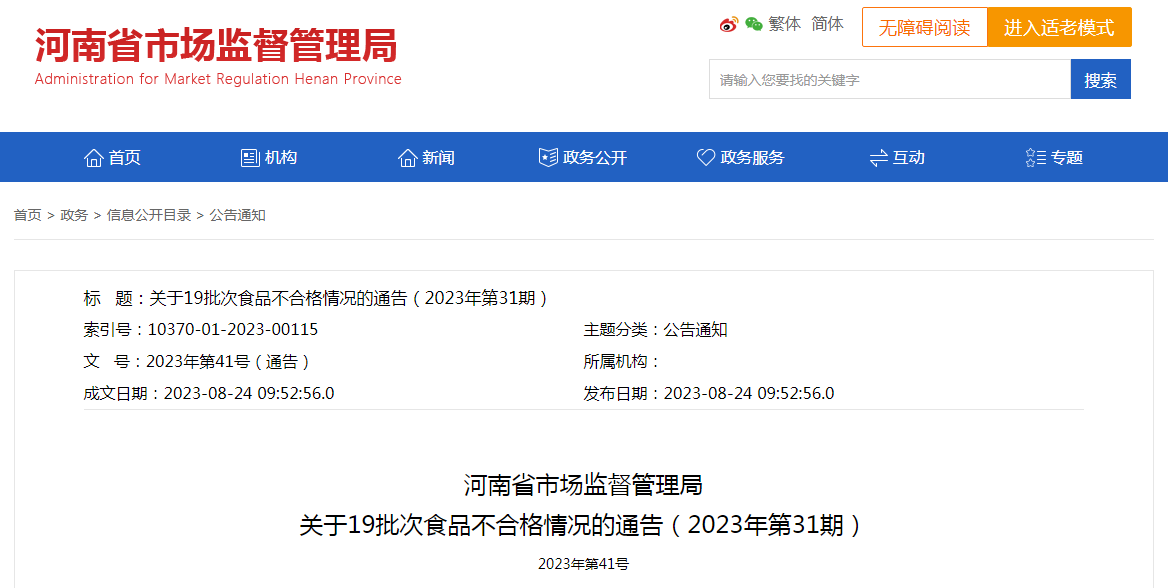Image resolution: width=1168 pixels, height=588 pixels.
Task: Click the keyword search input field
Action: 889,80
